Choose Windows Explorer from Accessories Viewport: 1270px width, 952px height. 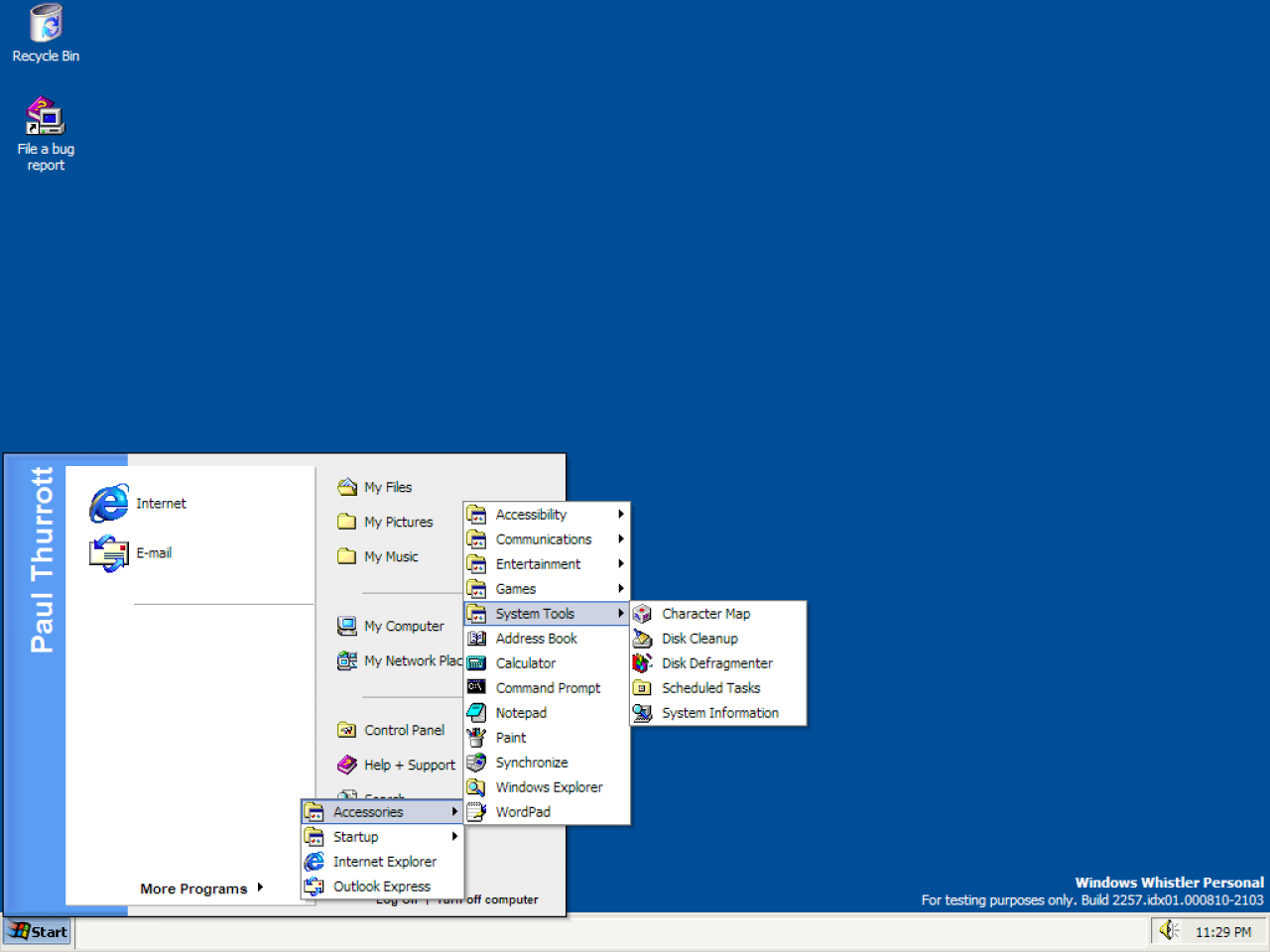[x=547, y=787]
